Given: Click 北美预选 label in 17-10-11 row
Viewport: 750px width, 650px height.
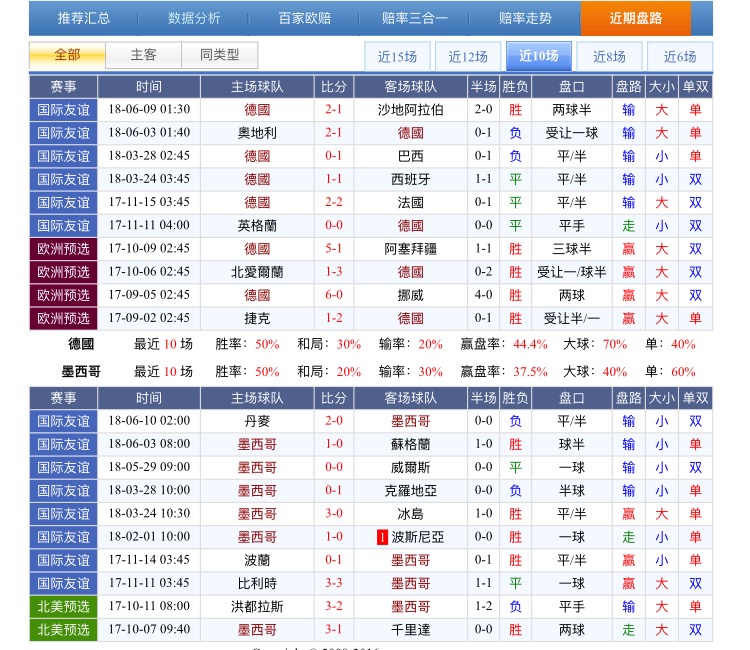Looking at the screenshot, I should pyautogui.click(x=64, y=607).
